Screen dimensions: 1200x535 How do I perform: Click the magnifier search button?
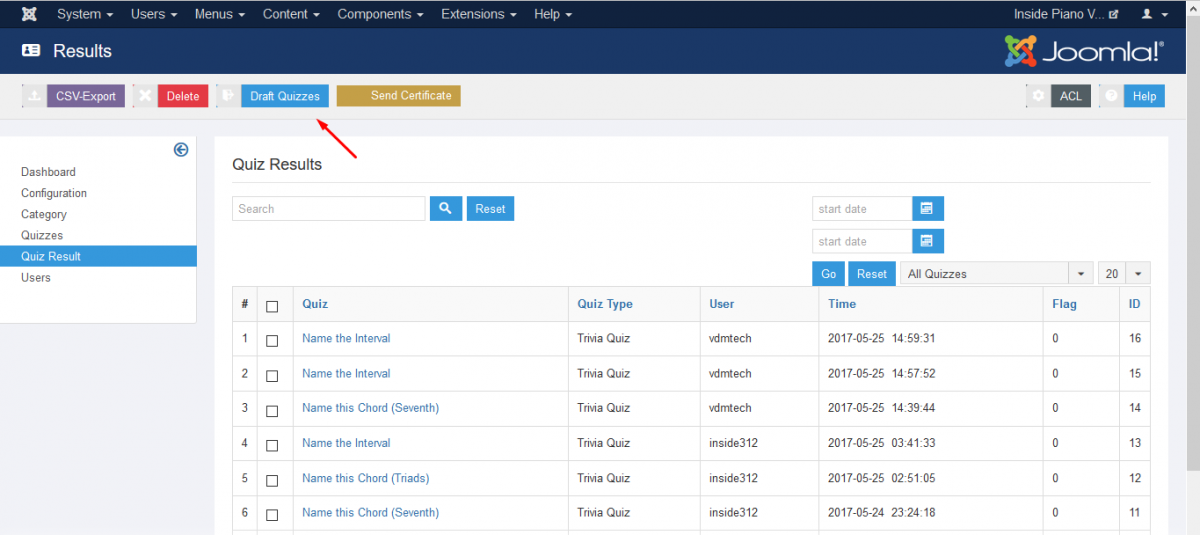[445, 208]
